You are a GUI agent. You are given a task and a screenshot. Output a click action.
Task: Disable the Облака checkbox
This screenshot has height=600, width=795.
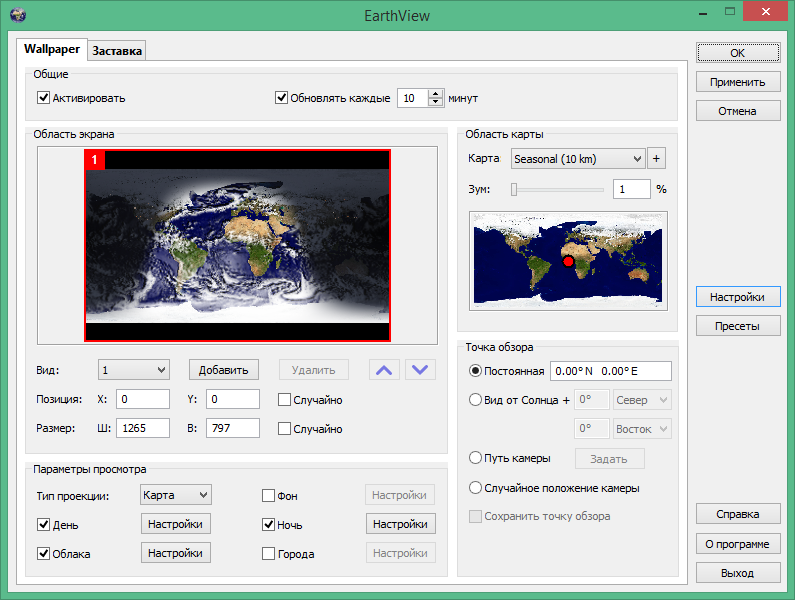pyautogui.click(x=44, y=553)
